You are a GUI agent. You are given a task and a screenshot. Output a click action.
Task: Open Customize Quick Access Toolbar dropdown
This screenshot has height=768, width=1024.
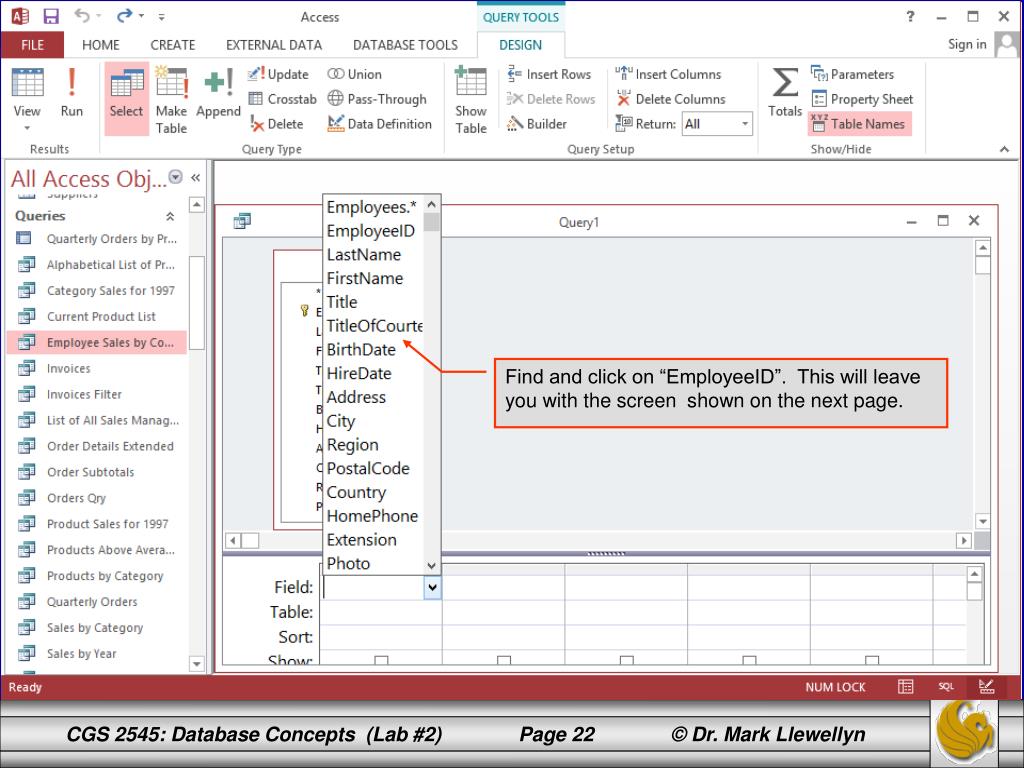tap(161, 16)
